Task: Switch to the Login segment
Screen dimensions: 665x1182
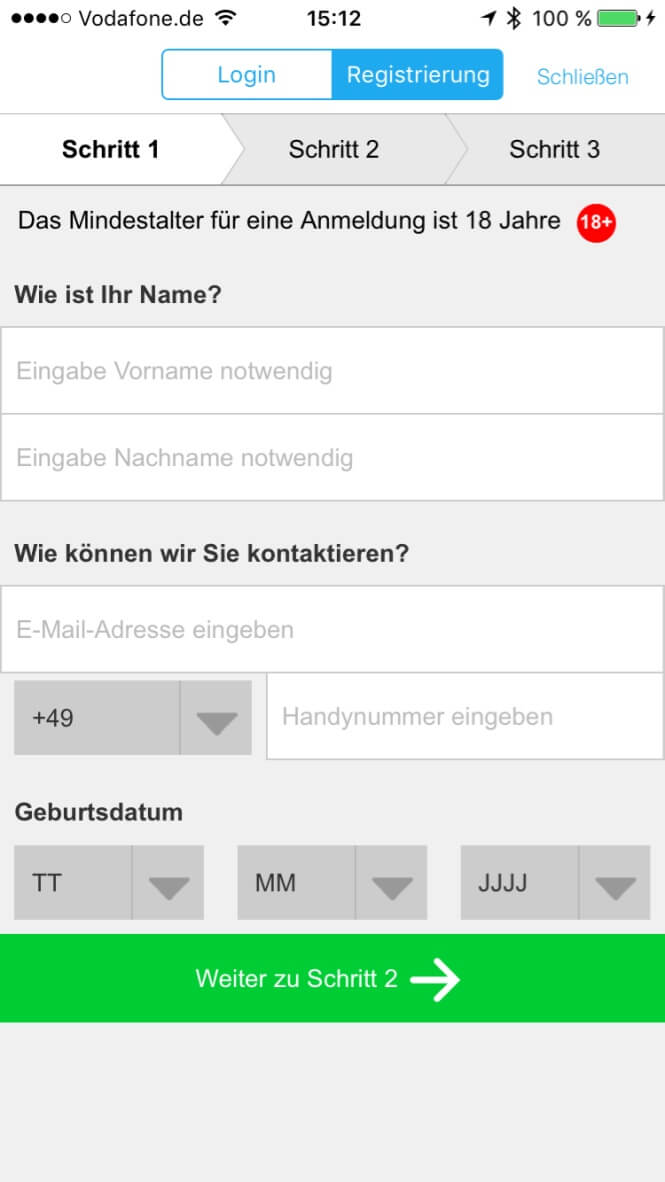Action: [x=247, y=75]
